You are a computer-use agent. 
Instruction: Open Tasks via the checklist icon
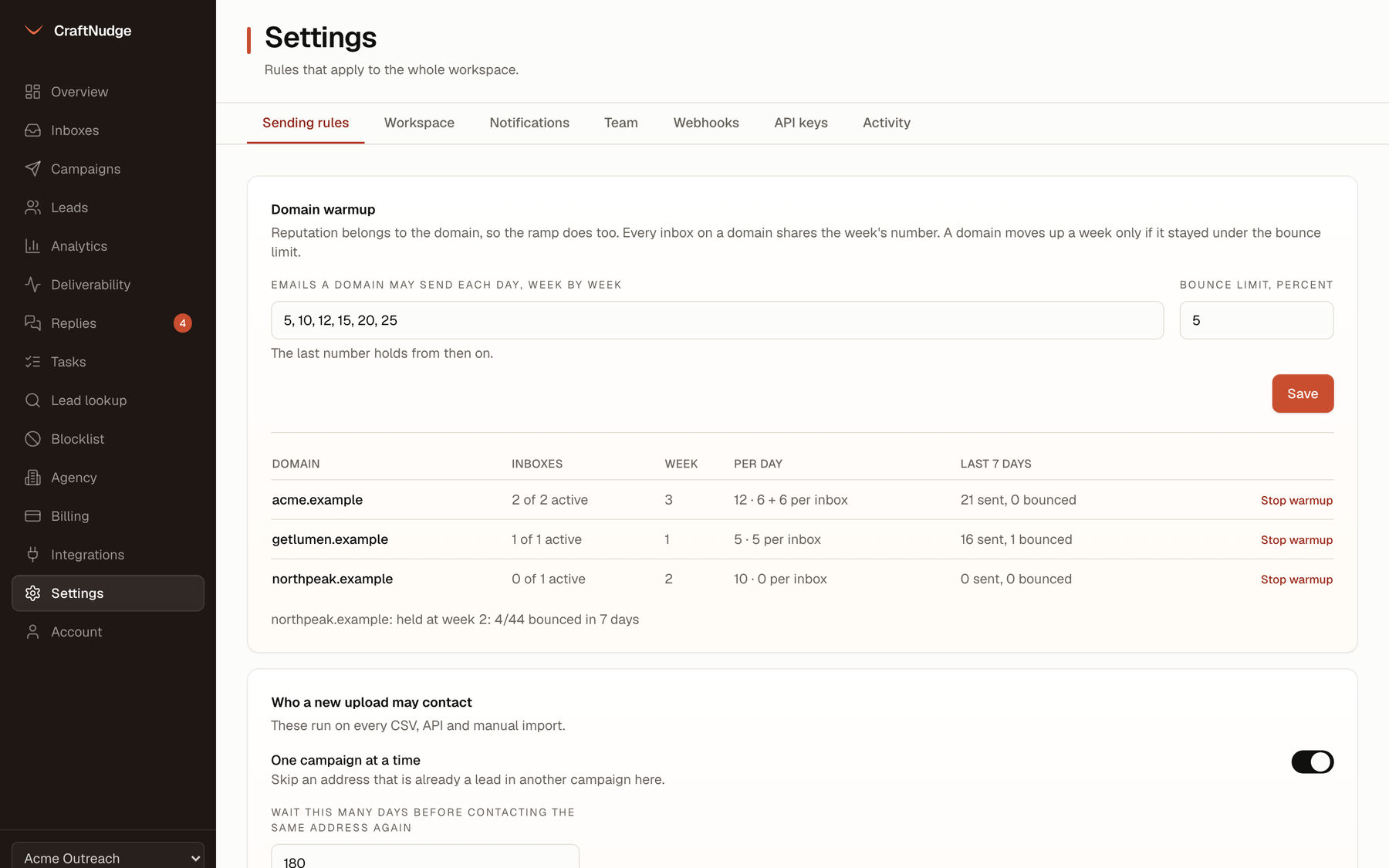[x=32, y=362]
